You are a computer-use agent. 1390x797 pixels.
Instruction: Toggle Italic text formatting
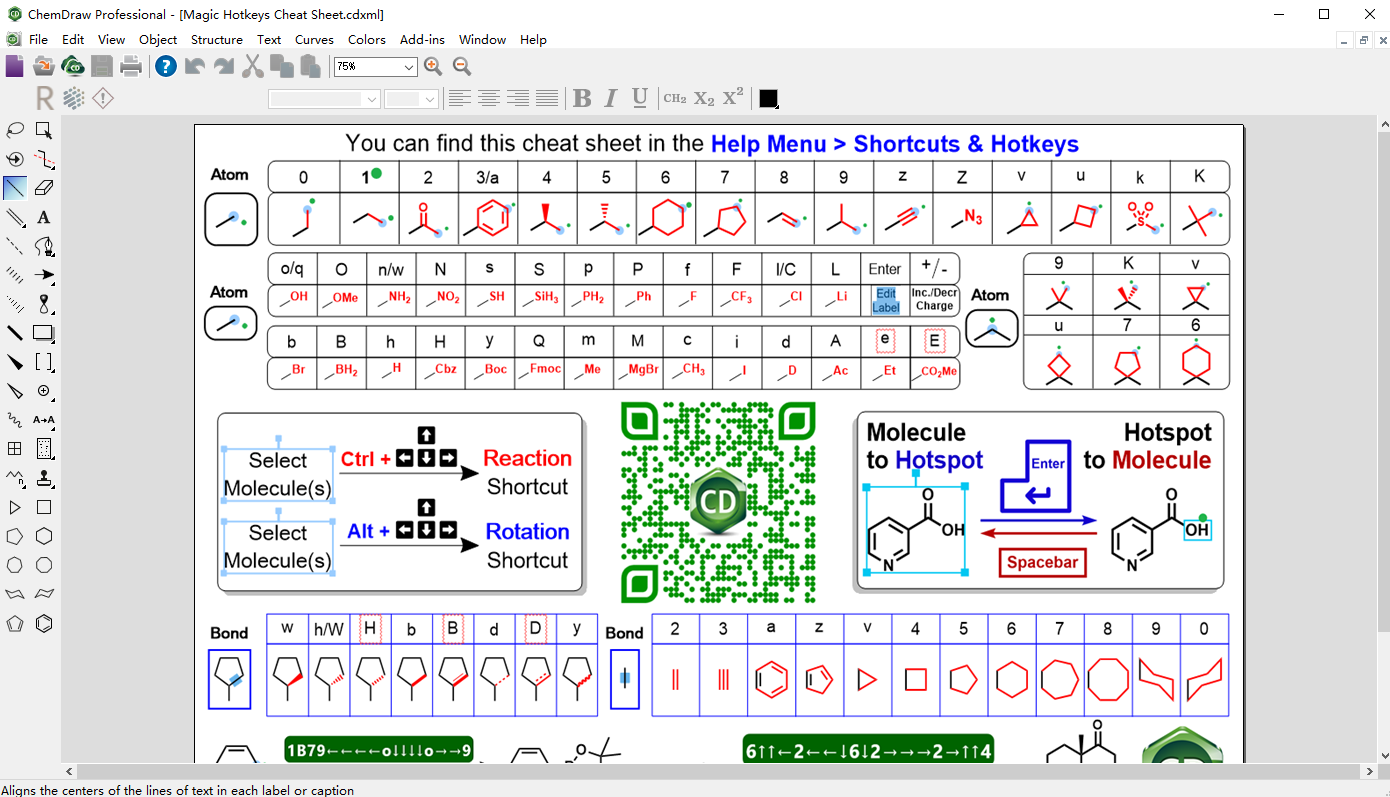click(x=611, y=97)
